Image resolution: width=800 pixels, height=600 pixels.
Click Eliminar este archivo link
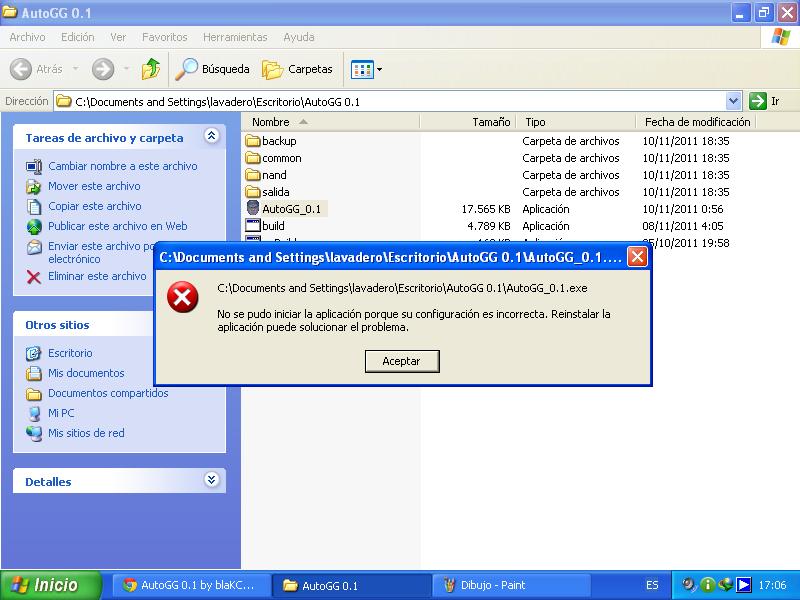pyautogui.click(x=97, y=276)
